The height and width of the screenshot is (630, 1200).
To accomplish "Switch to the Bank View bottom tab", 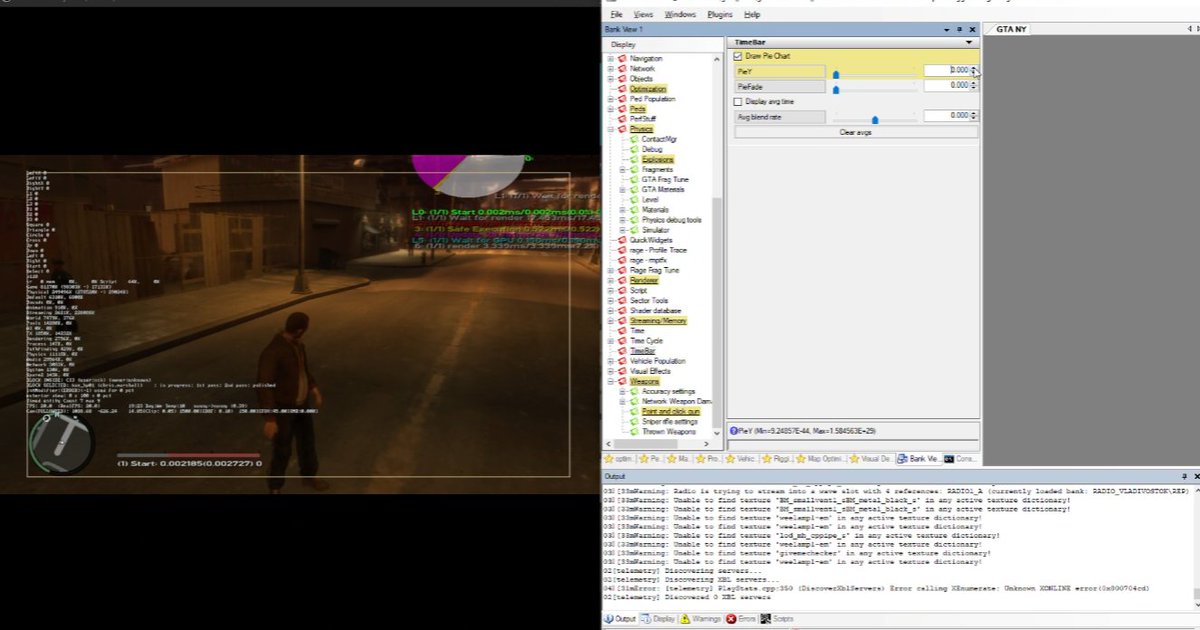I will [918, 459].
